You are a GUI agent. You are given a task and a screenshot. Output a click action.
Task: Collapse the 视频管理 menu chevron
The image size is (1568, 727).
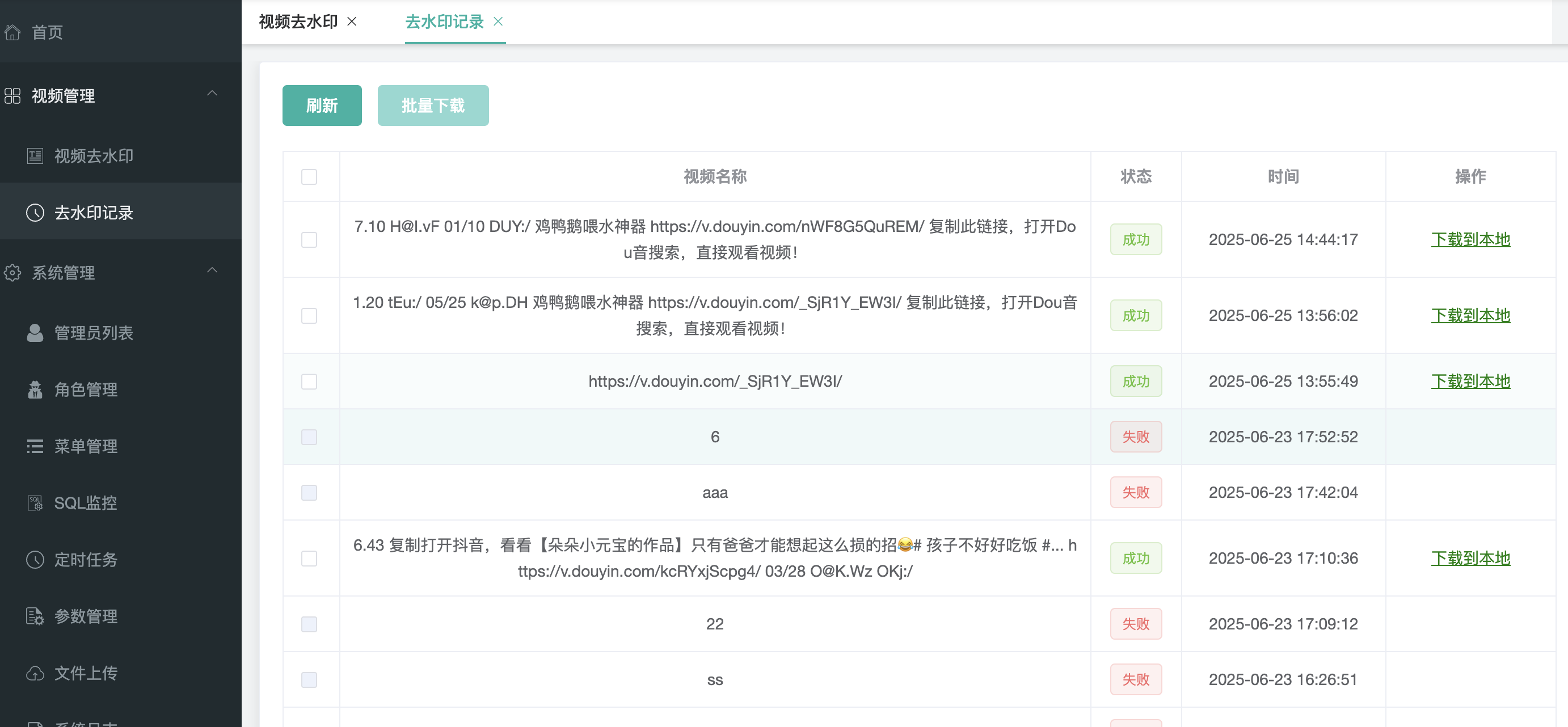click(x=212, y=94)
